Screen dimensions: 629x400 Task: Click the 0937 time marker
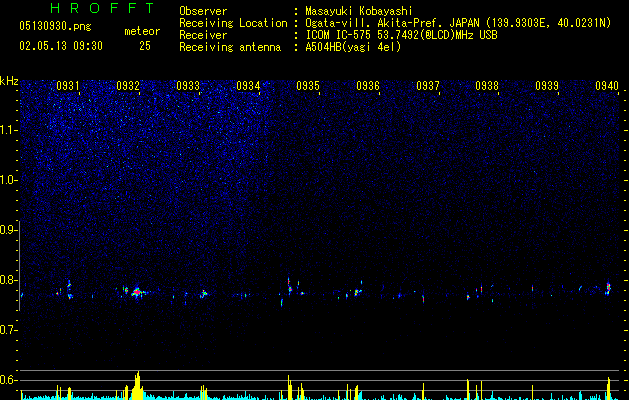click(x=428, y=85)
